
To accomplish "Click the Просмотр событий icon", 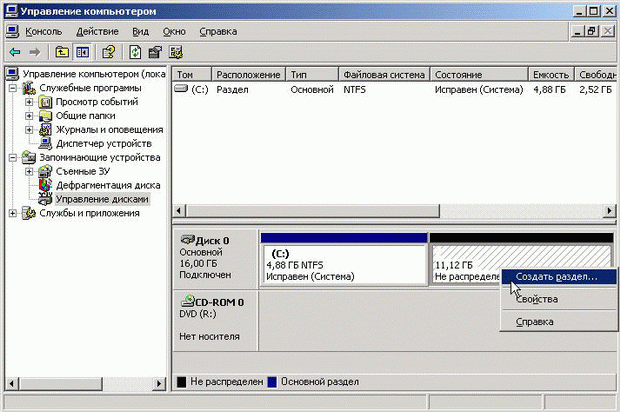I will [x=45, y=102].
